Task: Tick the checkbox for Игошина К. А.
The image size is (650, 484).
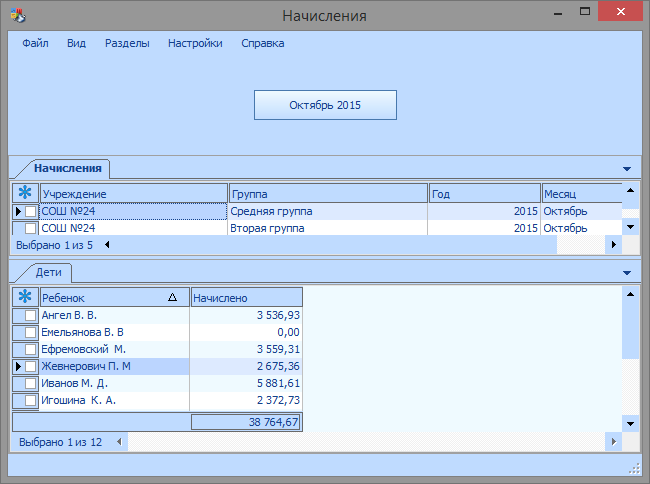Action: [30, 400]
